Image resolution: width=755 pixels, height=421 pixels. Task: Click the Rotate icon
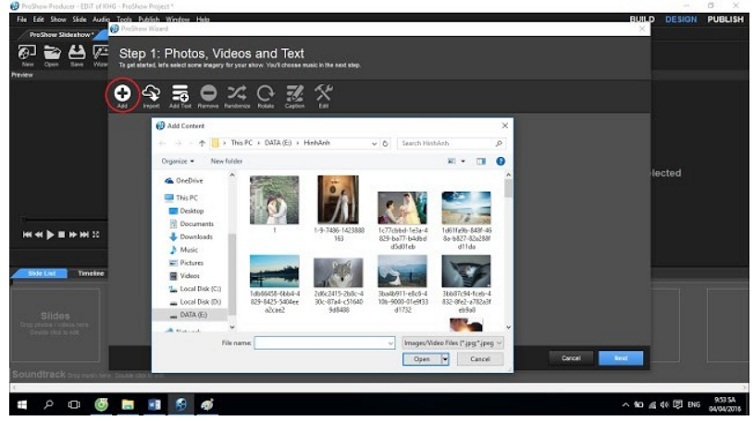265,93
